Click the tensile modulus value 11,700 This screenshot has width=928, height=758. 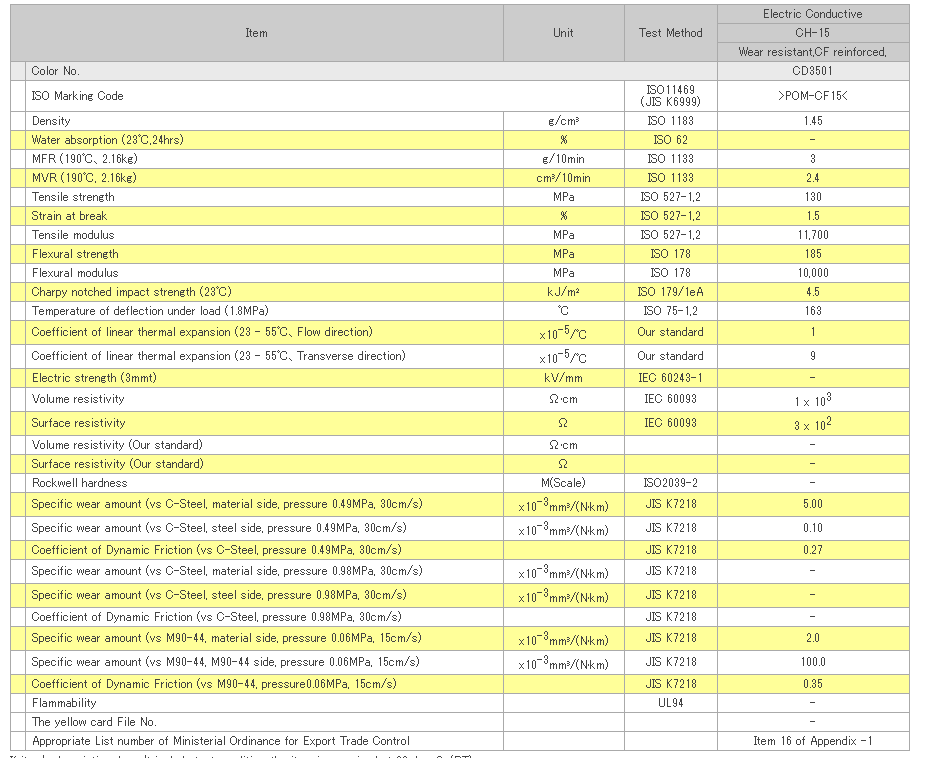click(x=812, y=235)
